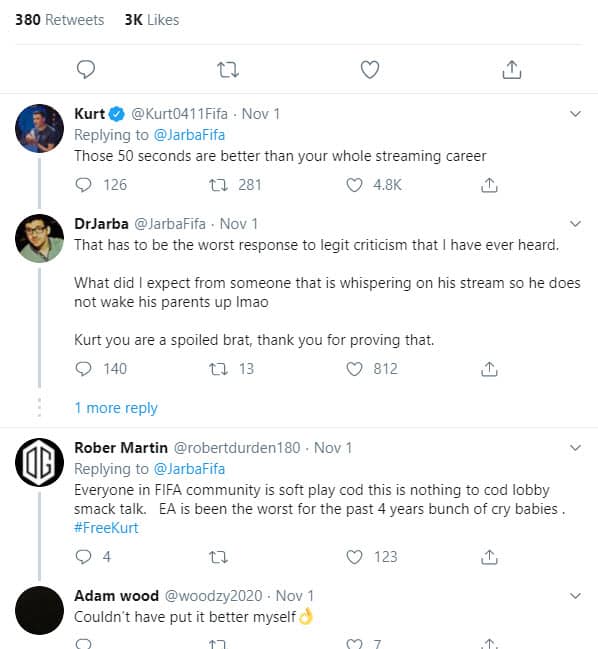Like DrJarba's tweet with 812 likes

coord(354,369)
